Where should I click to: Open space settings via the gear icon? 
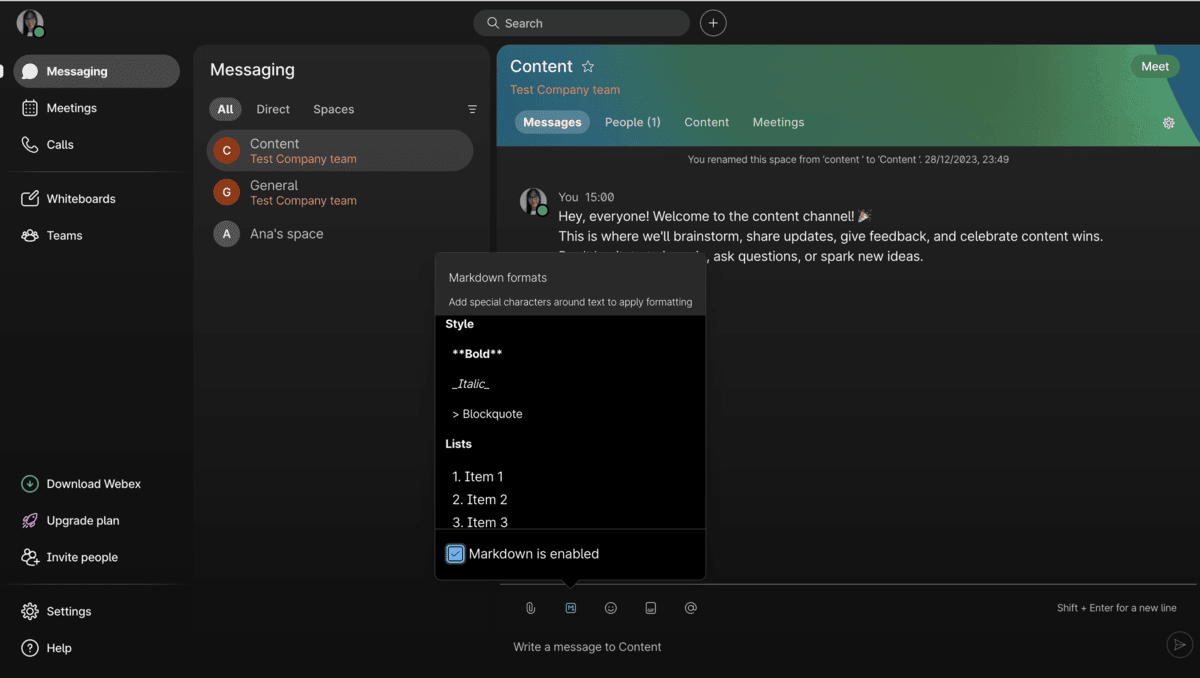(1168, 122)
